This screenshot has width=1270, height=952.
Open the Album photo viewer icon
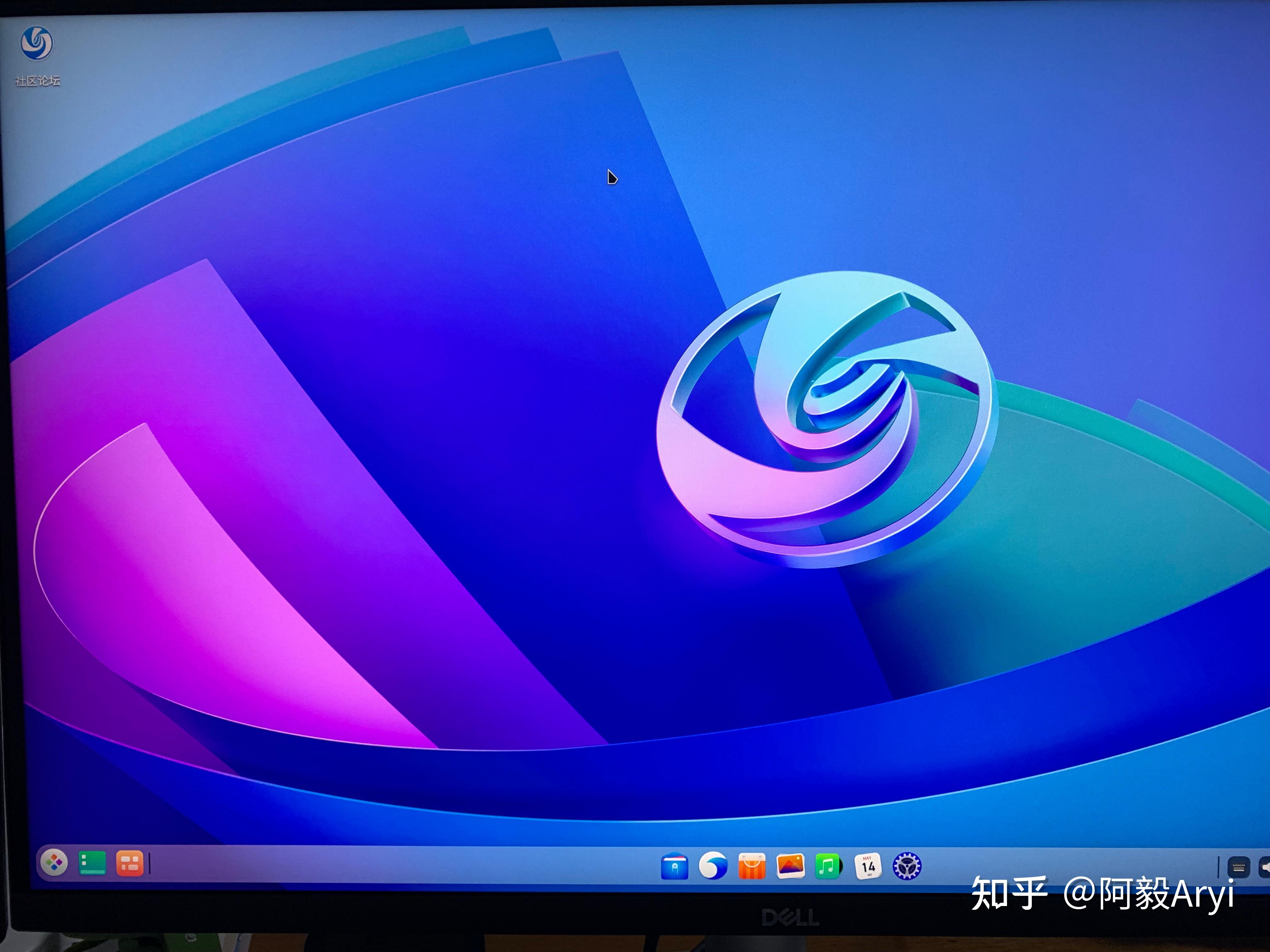click(x=790, y=866)
